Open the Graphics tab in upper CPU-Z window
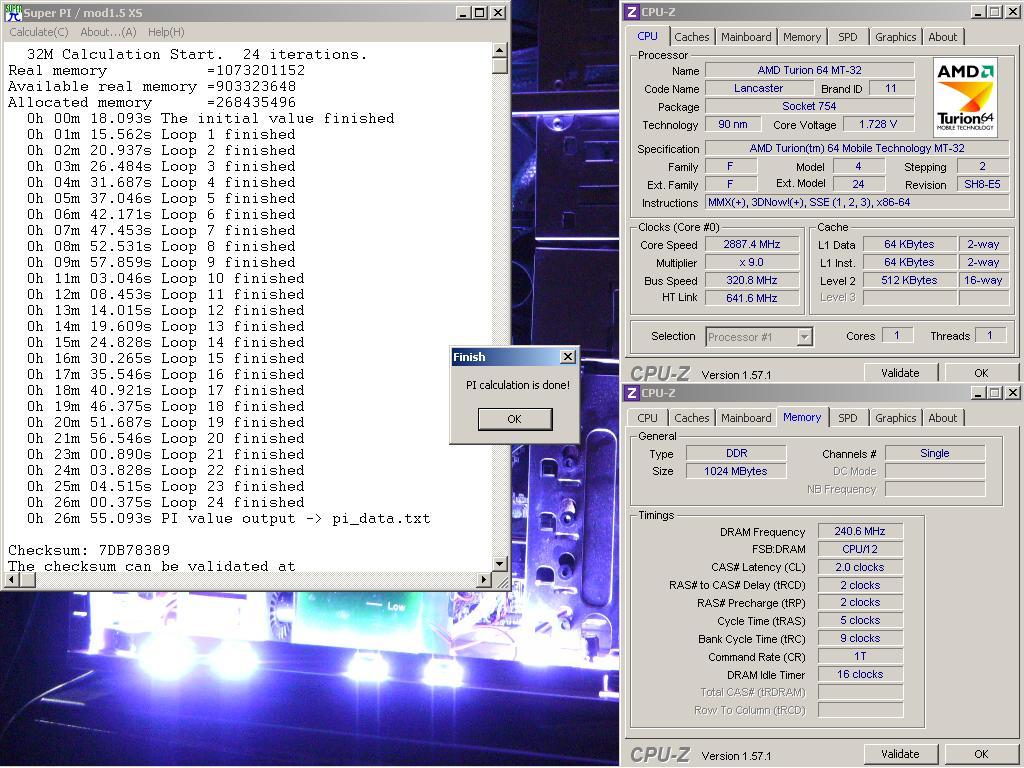 (x=895, y=37)
